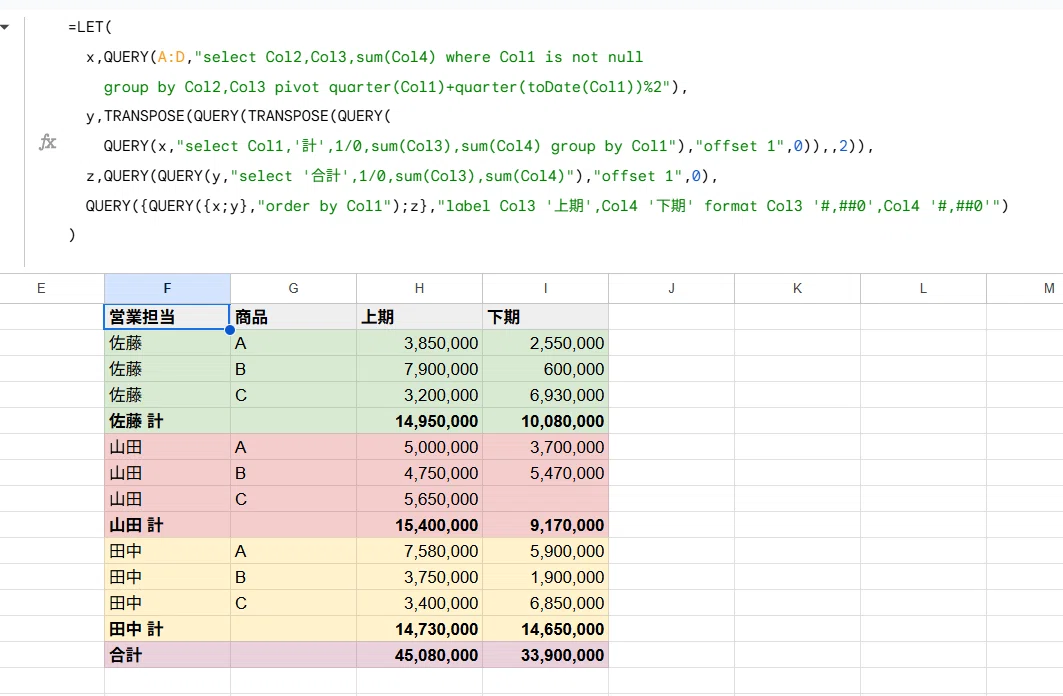1063x696 pixels.
Task: Click the 田中 計 subtotal label cell
Action: (167, 629)
